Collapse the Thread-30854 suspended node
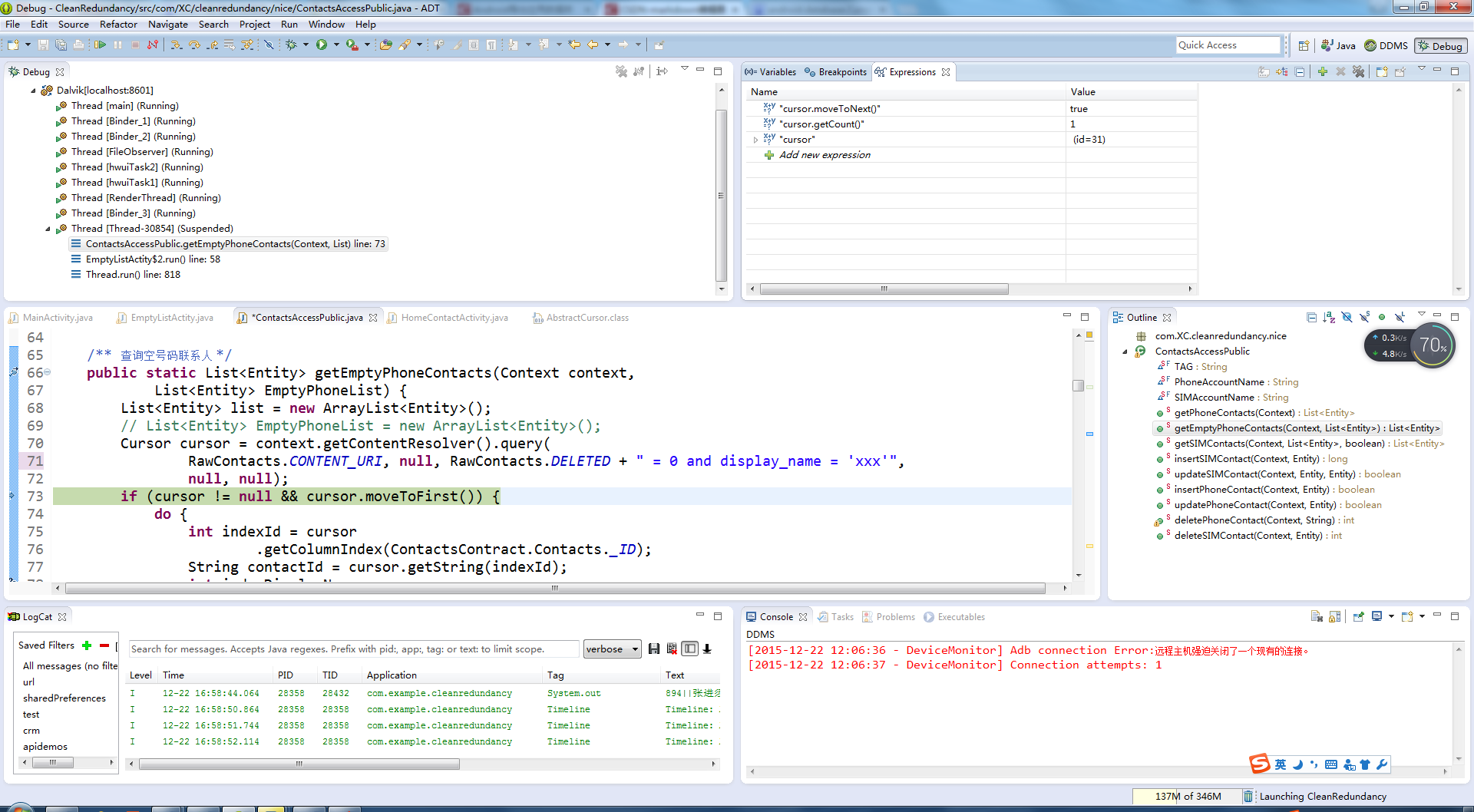Screen dimensions: 1474x812 [x=48, y=229]
